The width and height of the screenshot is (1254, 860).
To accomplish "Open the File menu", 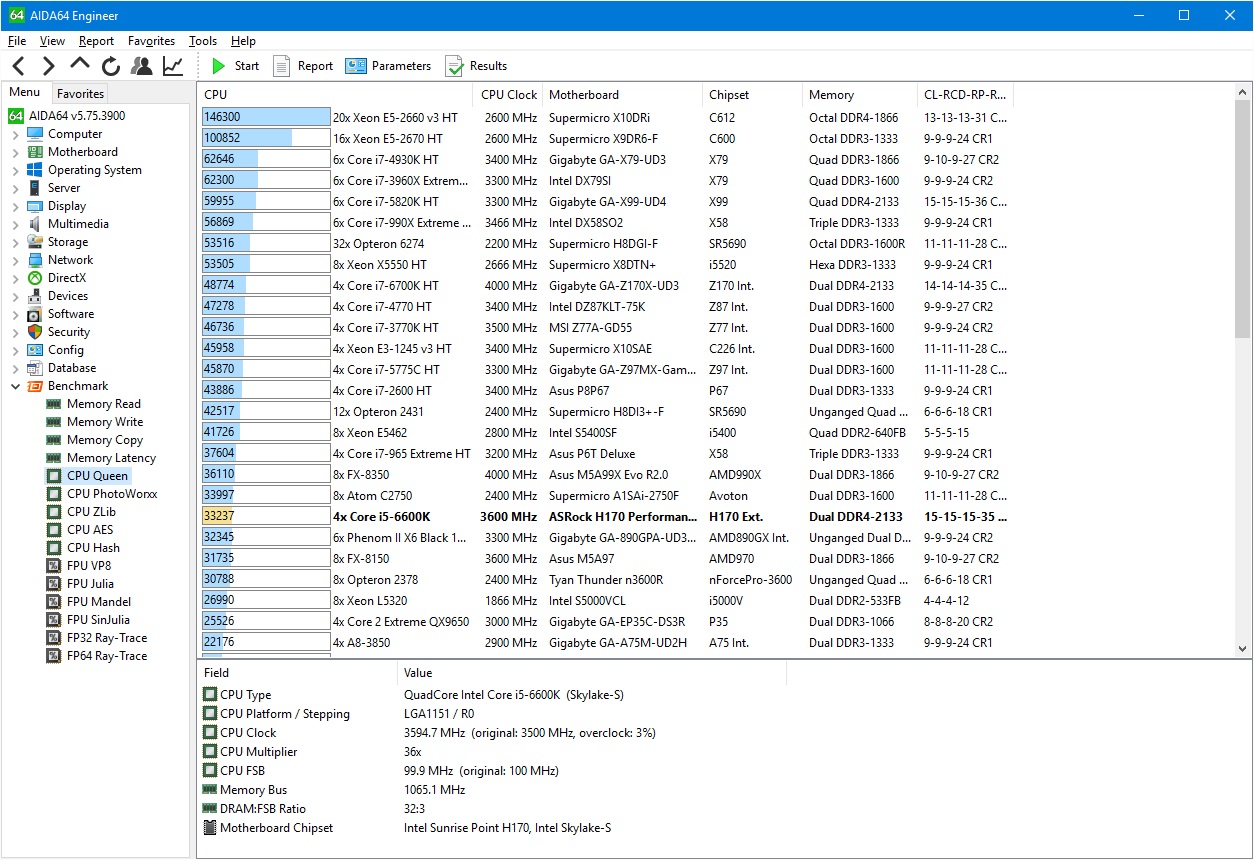I will (x=17, y=41).
